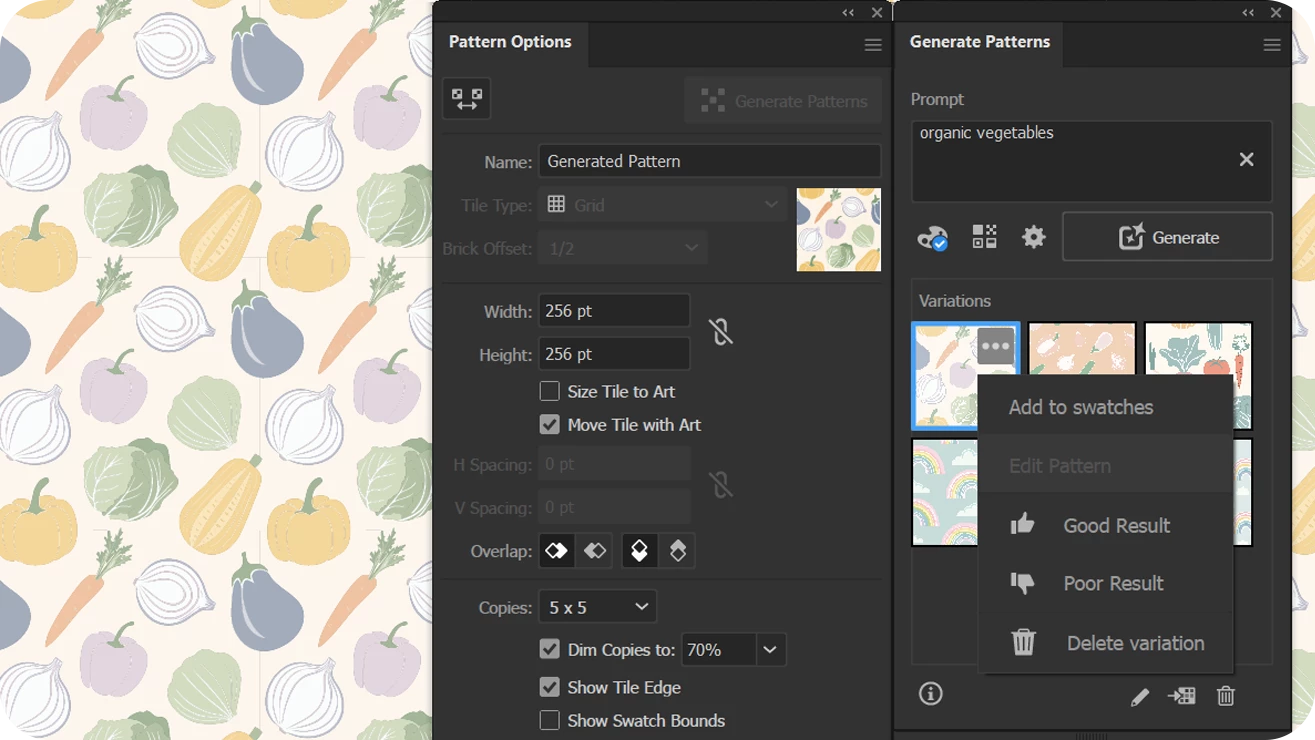Image resolution: width=1315 pixels, height=740 pixels.
Task: Open the Tile Type Grid dropdown
Action: click(663, 205)
